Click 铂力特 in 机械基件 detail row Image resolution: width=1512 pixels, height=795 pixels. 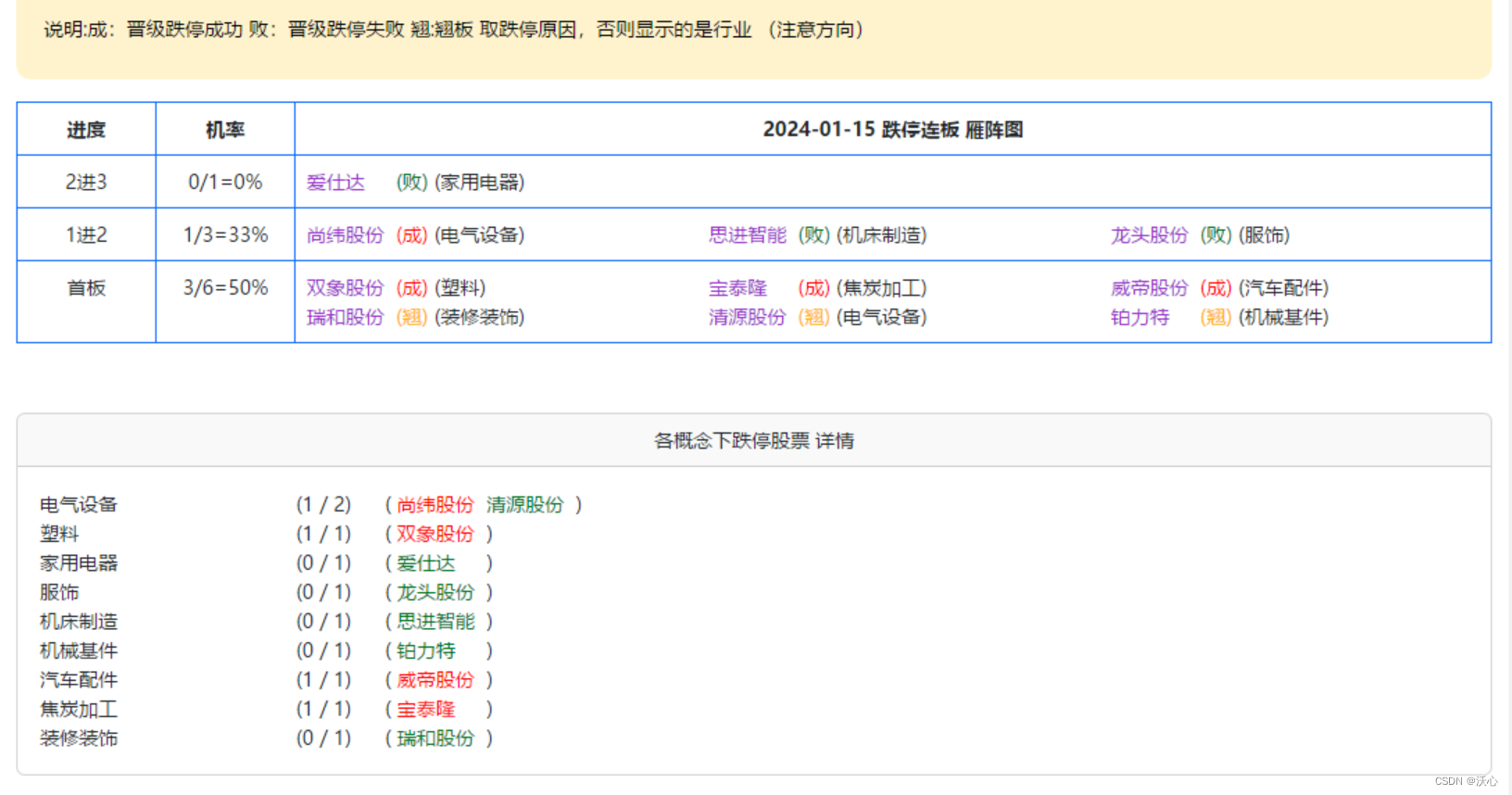tap(426, 651)
